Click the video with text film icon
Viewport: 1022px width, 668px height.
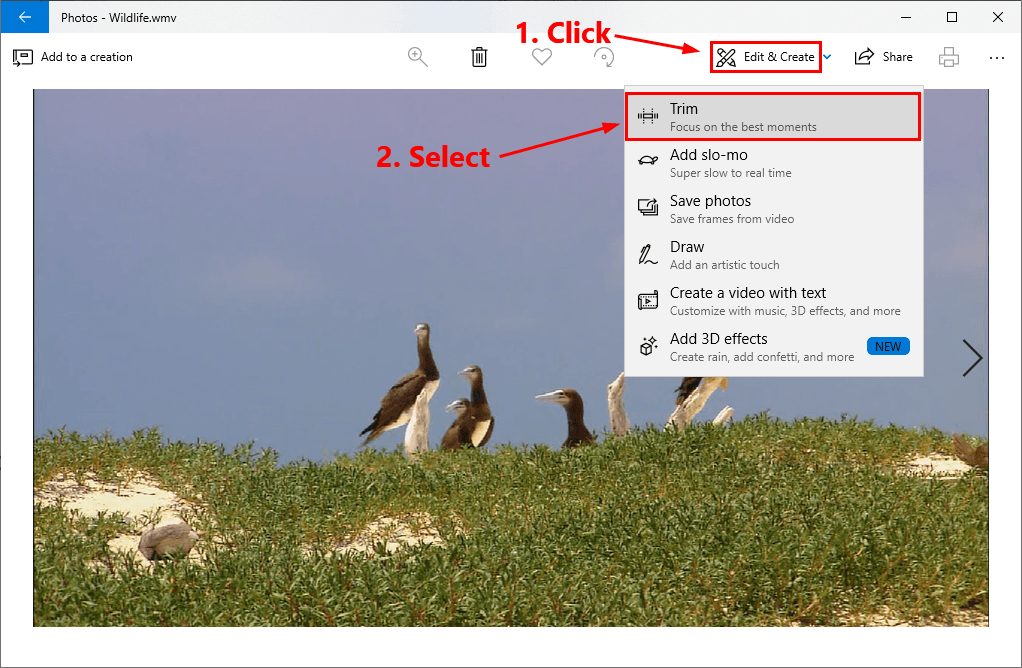(648, 300)
